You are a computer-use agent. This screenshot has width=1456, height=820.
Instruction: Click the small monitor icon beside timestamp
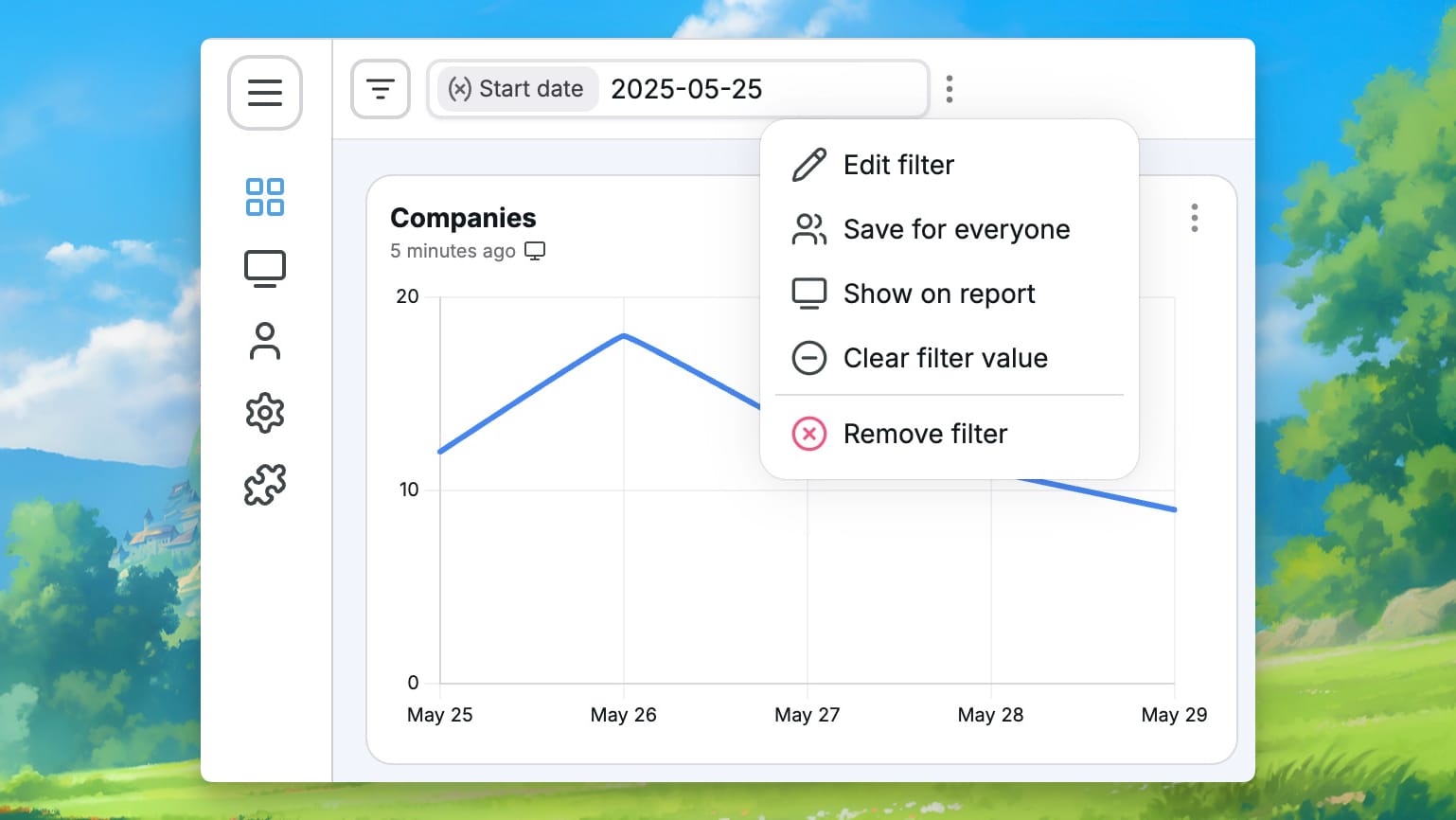pyautogui.click(x=535, y=251)
